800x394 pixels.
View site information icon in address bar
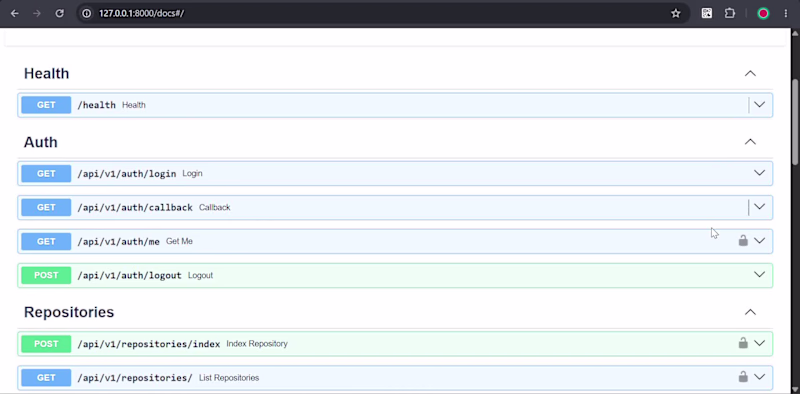(x=87, y=13)
